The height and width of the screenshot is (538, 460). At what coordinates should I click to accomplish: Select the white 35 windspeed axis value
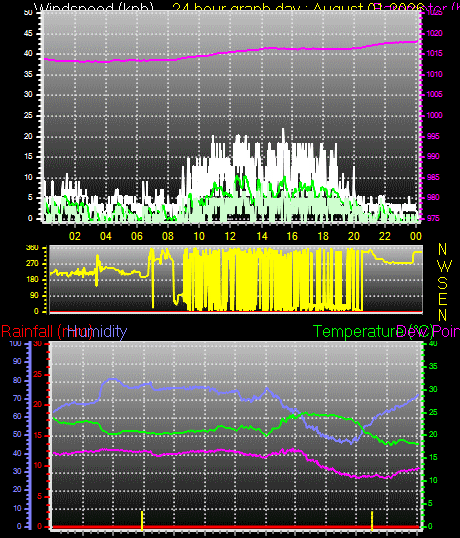point(28,74)
